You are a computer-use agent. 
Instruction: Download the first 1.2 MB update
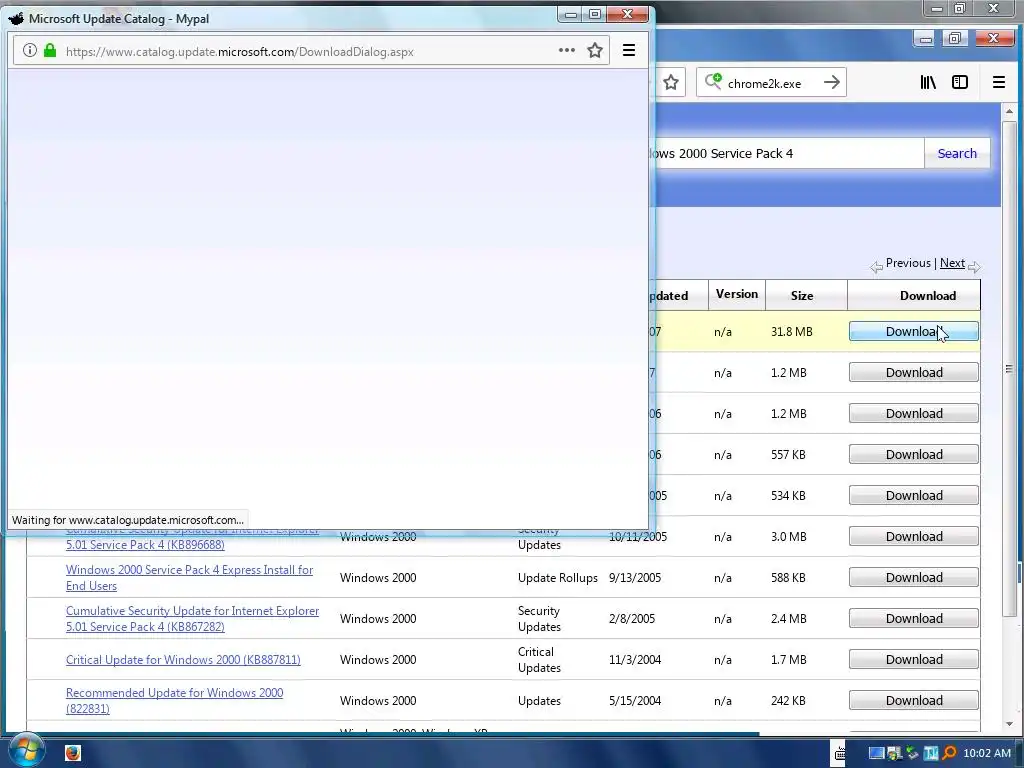[x=914, y=372]
